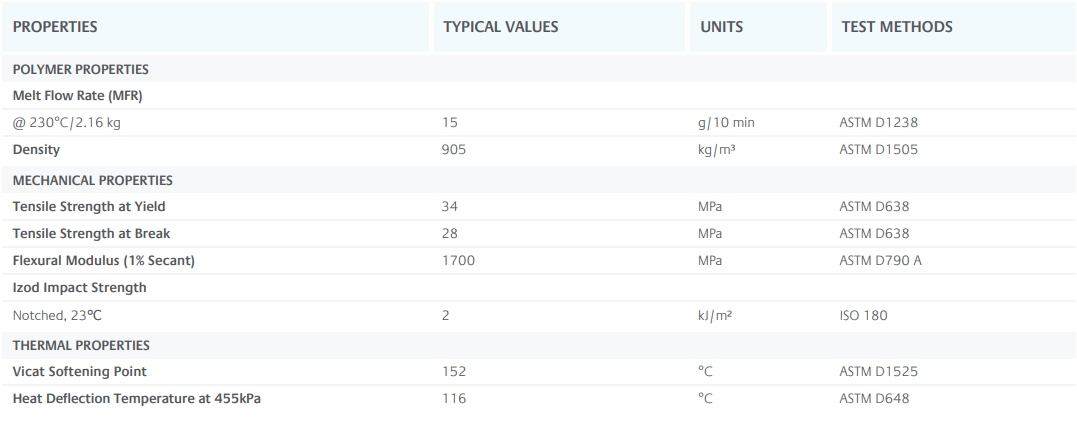
Task: Click the PROPERTIES column header
Action: pos(55,27)
